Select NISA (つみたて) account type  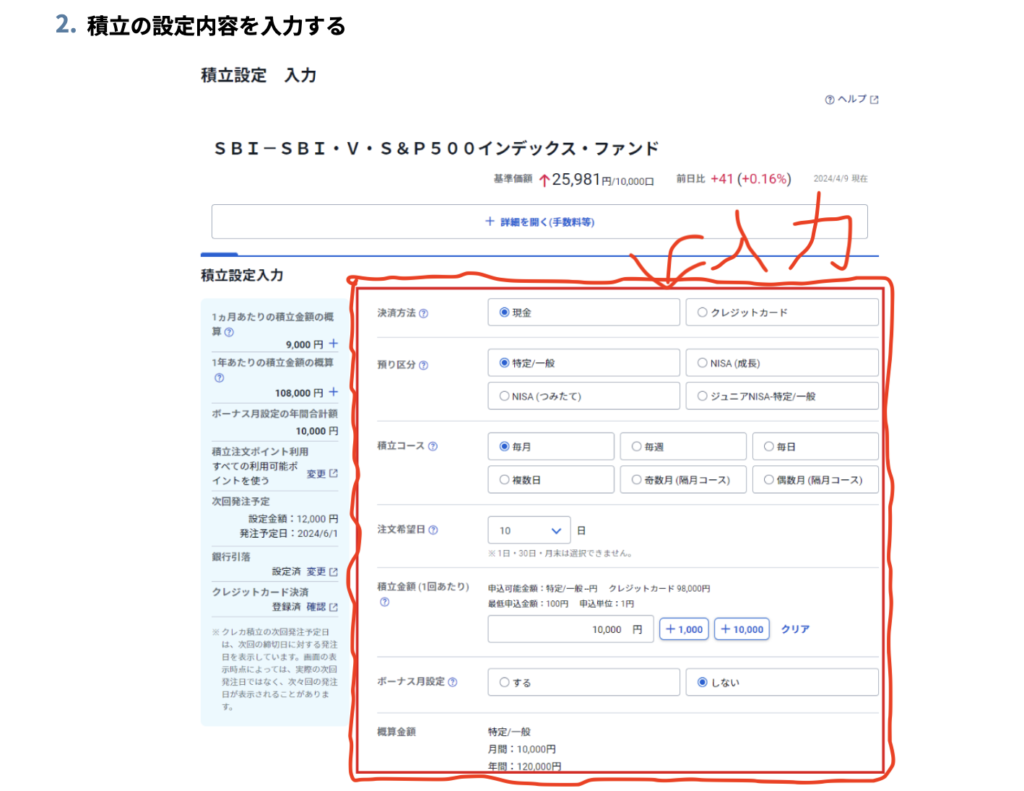pos(583,396)
